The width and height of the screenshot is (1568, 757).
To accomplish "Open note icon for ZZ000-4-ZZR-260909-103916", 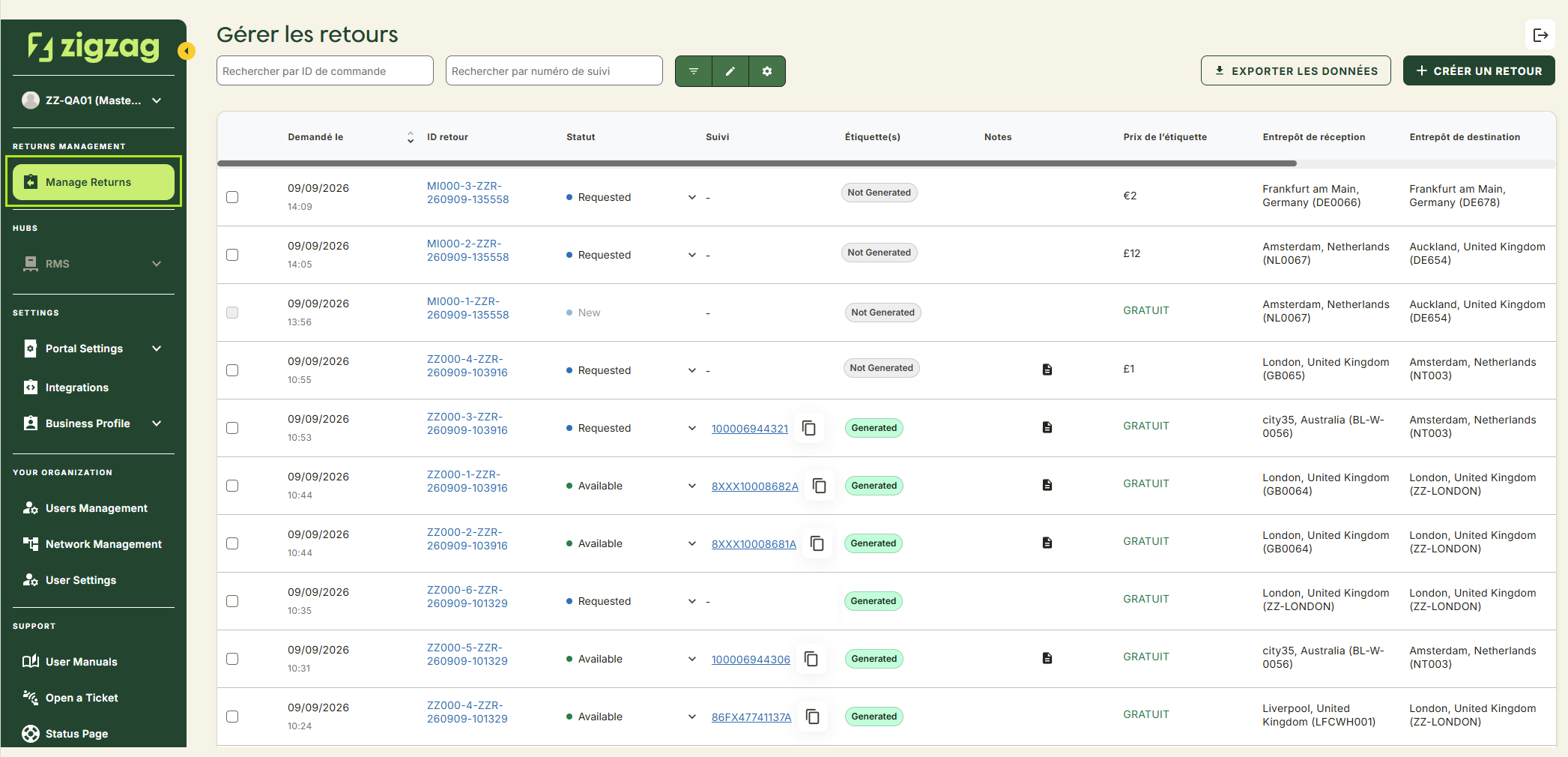I will 1047,370.
